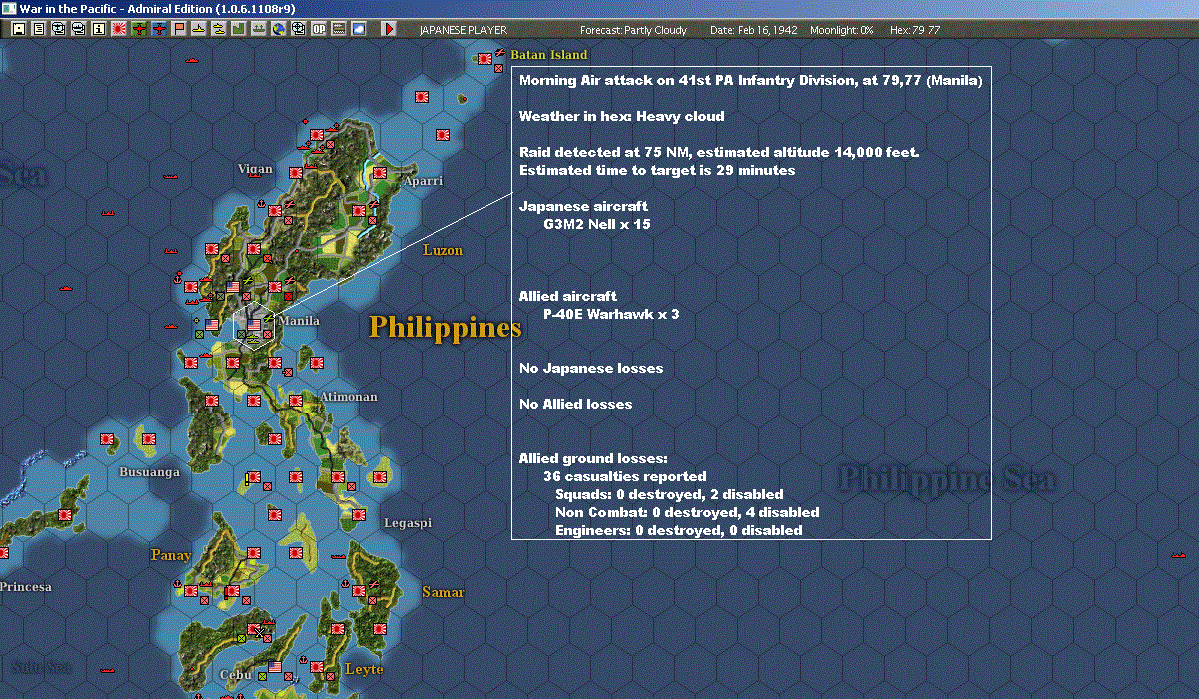
Task: Click the application icon in title bar
Action: [x=8, y=8]
